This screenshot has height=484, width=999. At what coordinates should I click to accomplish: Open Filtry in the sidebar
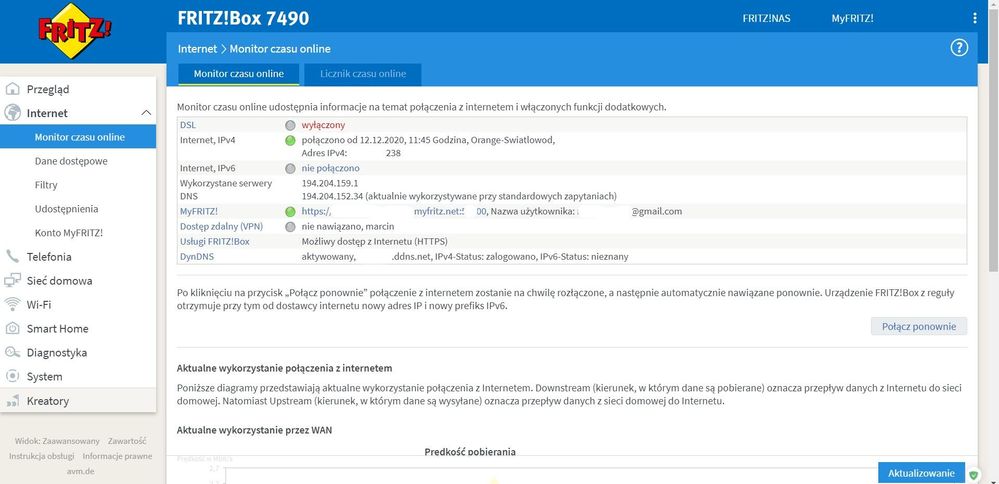coord(46,185)
